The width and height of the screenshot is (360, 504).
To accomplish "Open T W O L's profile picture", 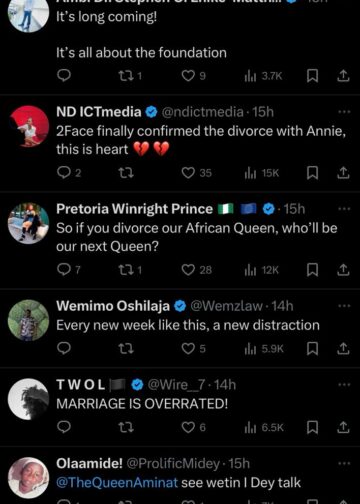I will (28, 399).
